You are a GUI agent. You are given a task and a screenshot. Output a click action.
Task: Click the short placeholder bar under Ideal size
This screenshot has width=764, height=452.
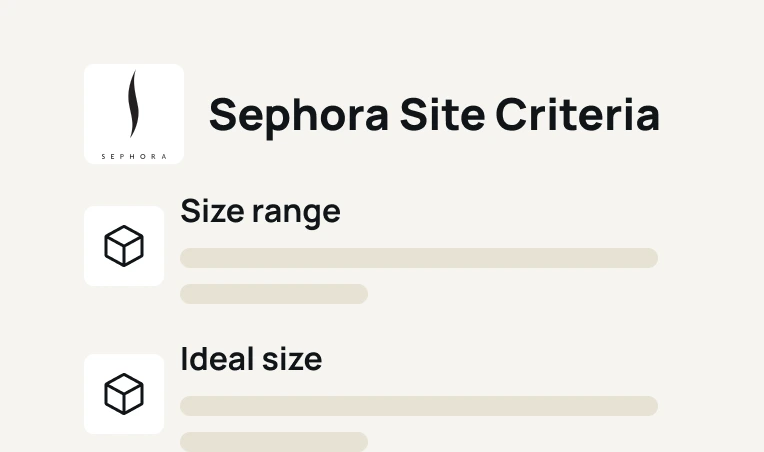[x=274, y=441]
